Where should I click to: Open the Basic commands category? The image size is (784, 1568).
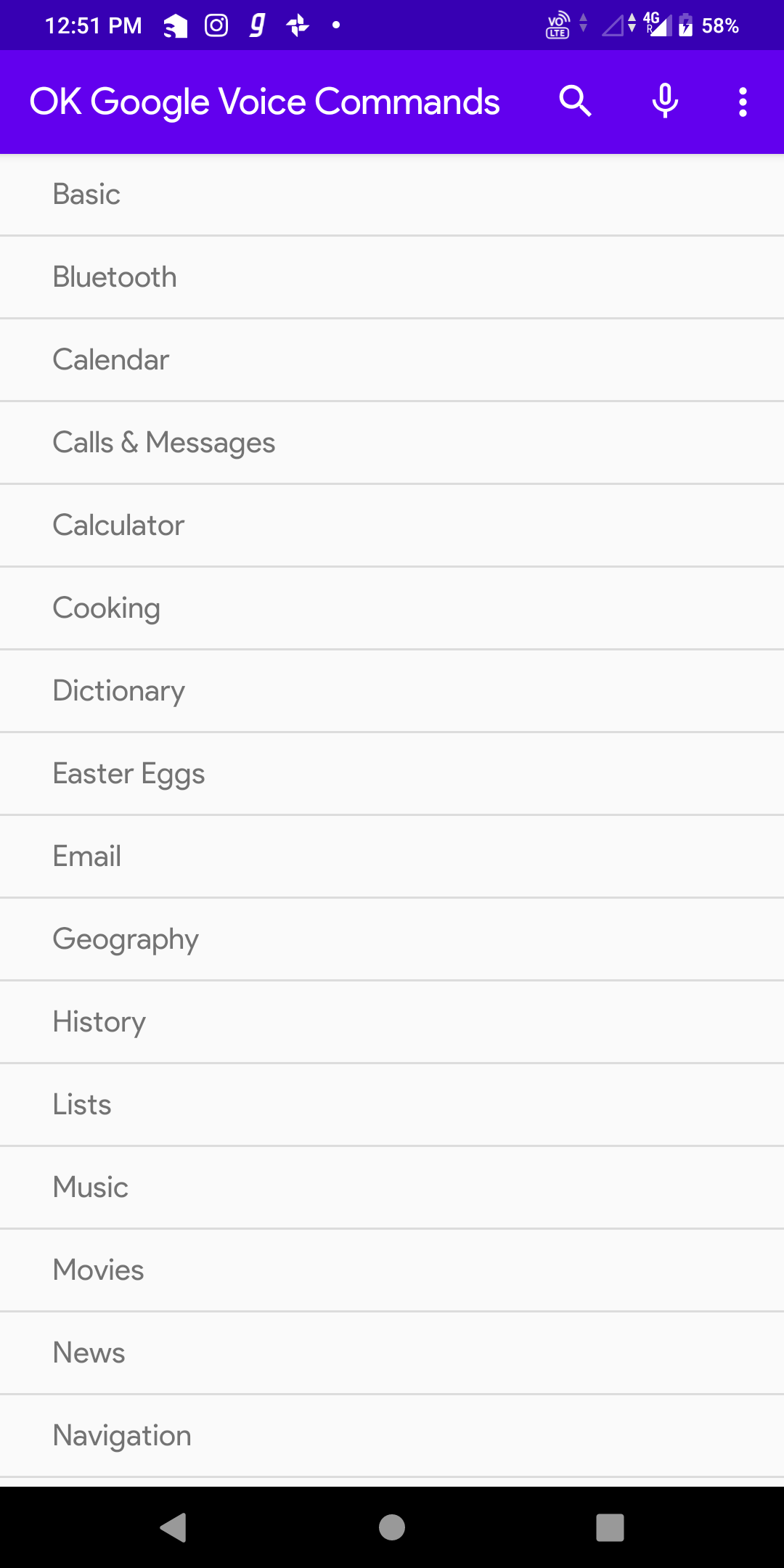click(392, 195)
